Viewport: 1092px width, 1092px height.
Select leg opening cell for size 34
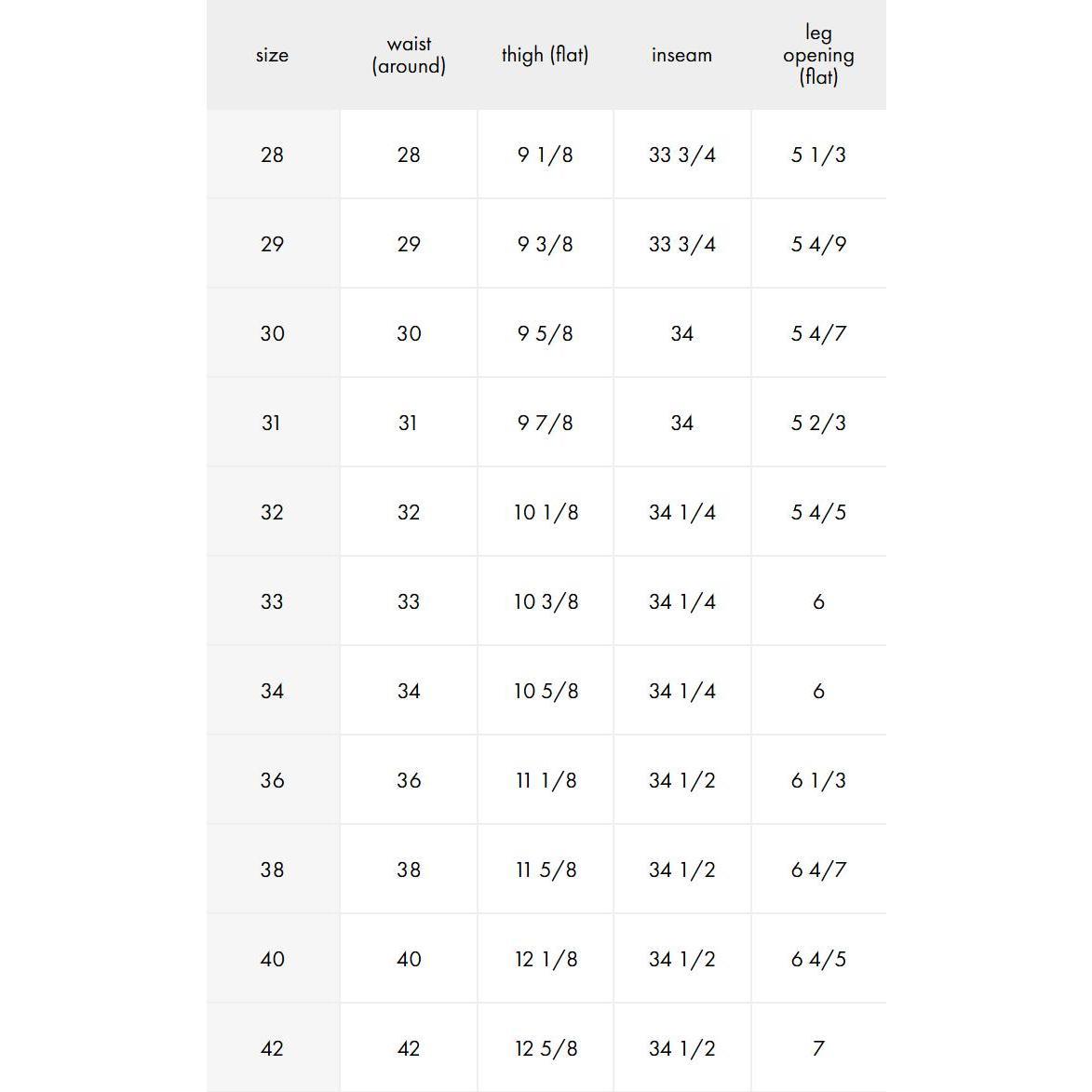(818, 691)
